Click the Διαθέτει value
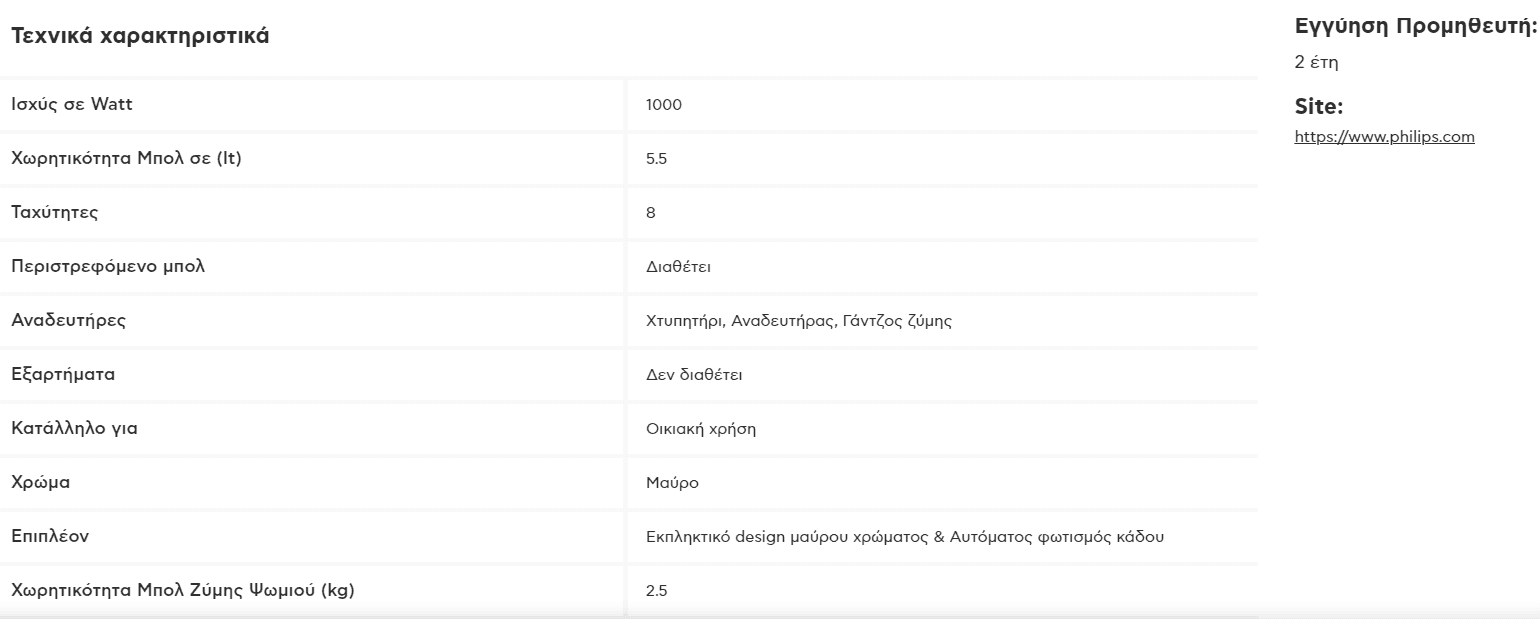 coord(679,267)
